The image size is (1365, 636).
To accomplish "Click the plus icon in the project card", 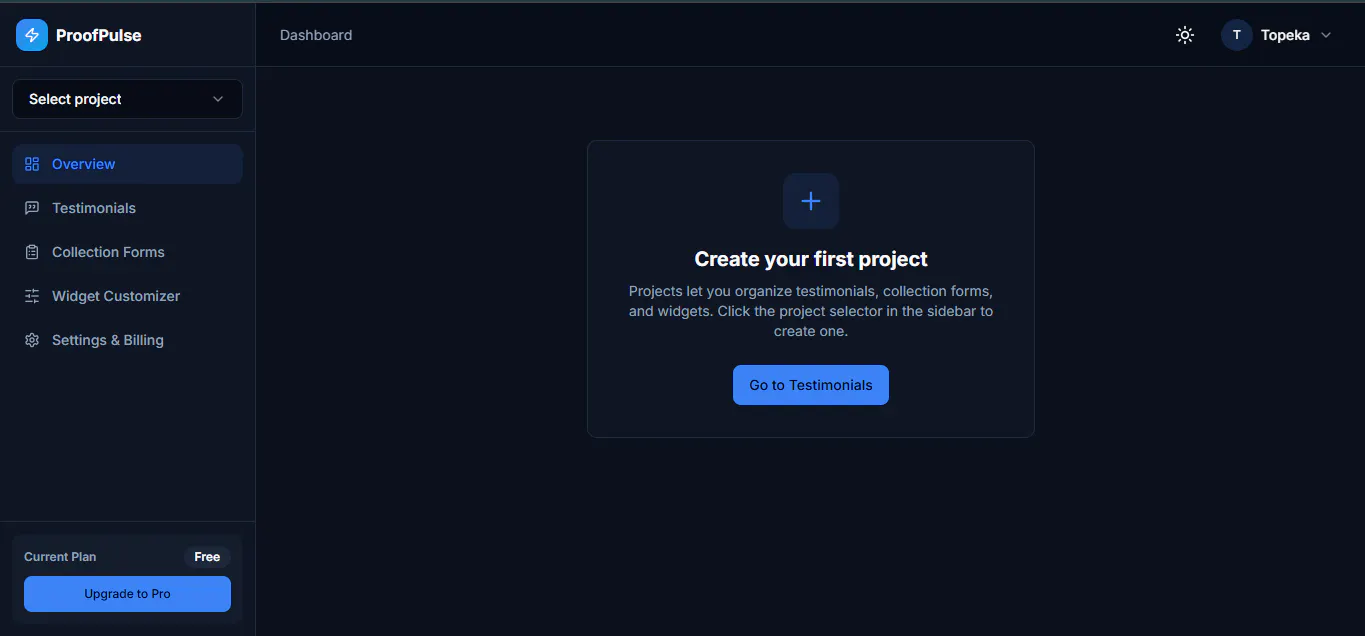I will [811, 201].
